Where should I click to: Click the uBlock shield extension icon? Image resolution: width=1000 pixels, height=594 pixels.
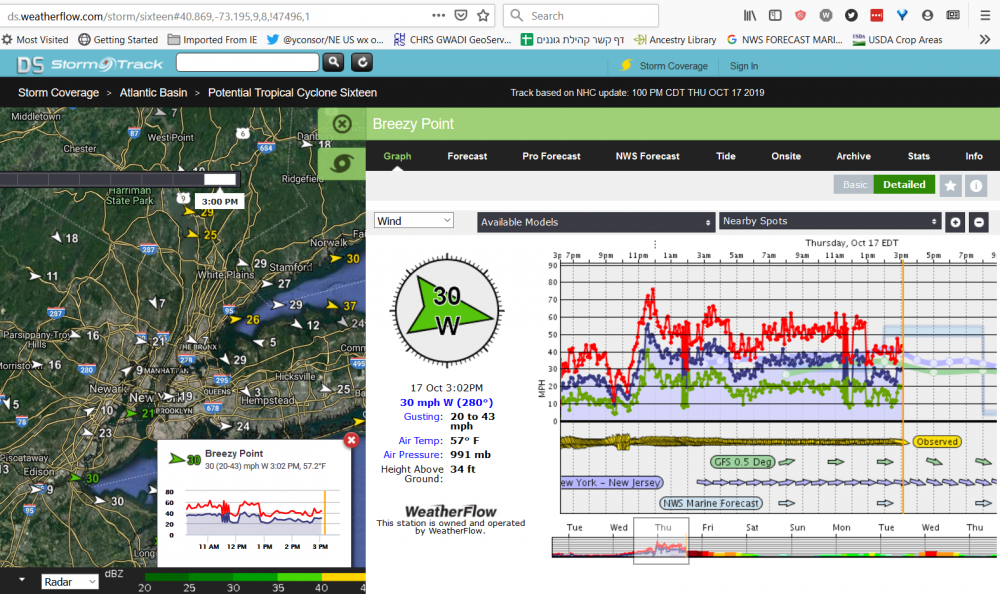click(x=800, y=15)
